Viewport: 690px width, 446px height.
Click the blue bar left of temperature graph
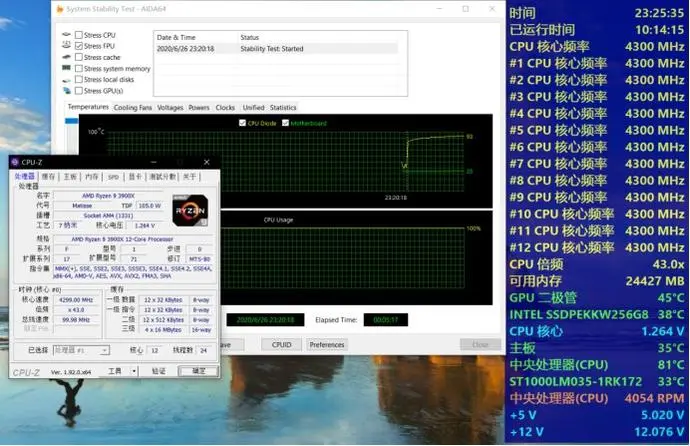[71, 121]
